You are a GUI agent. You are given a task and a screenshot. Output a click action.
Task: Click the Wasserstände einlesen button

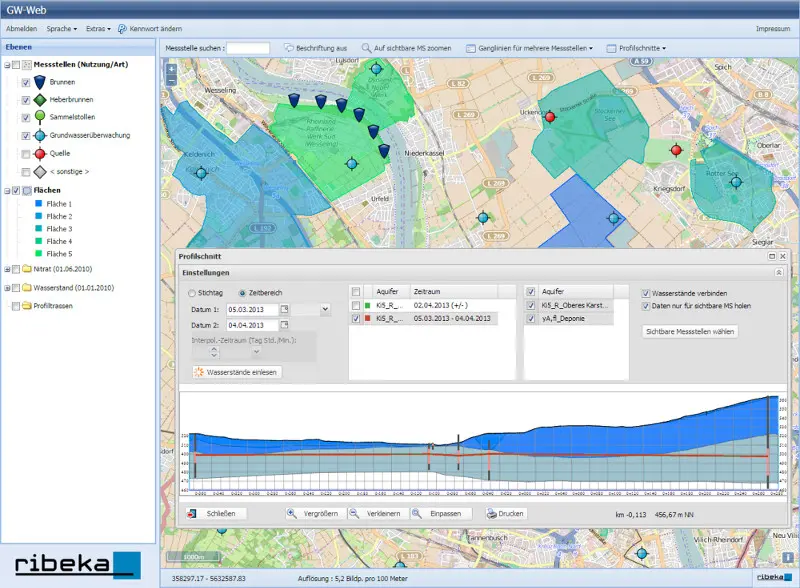237,372
